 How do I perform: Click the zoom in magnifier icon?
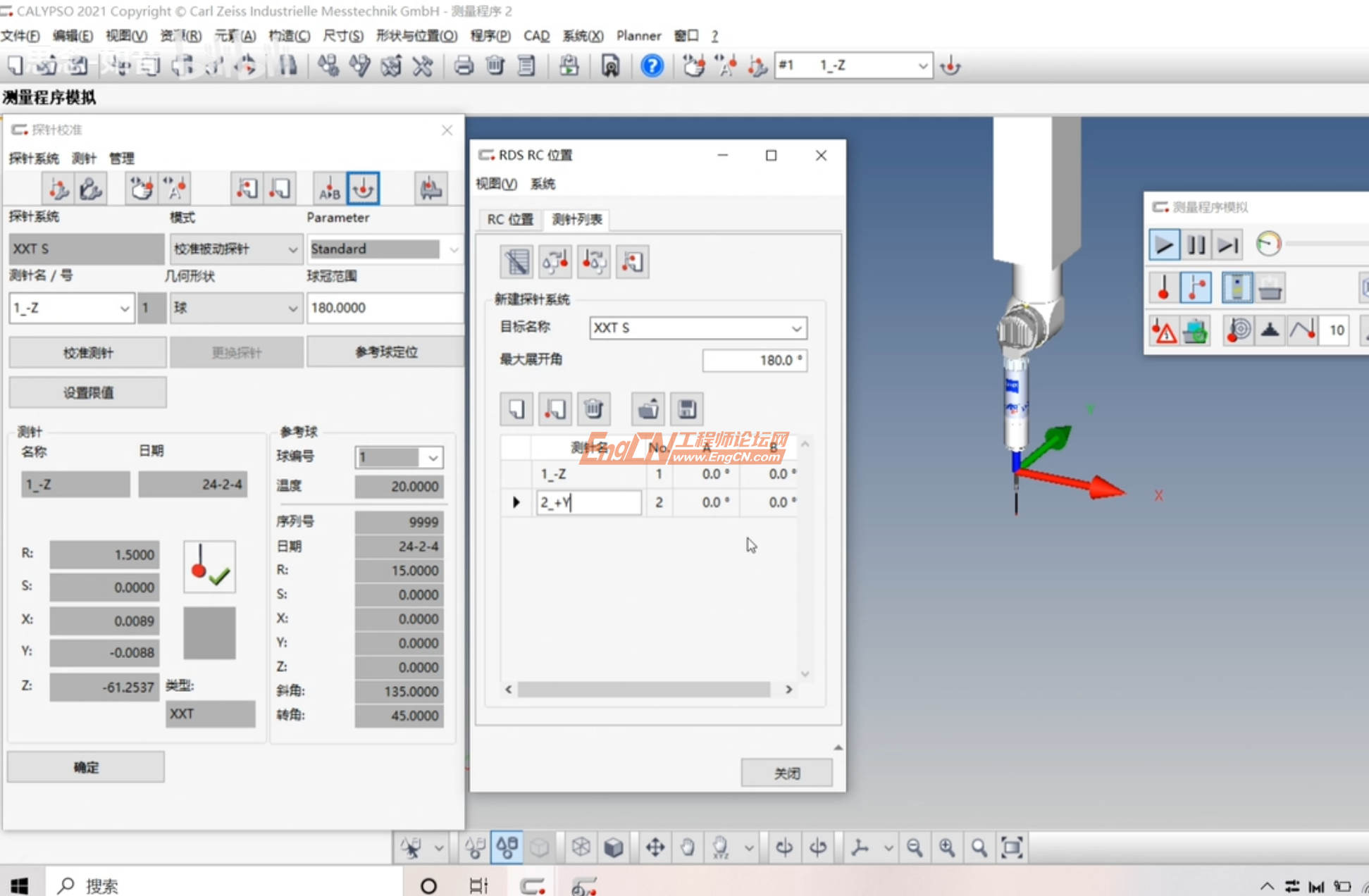coord(946,847)
